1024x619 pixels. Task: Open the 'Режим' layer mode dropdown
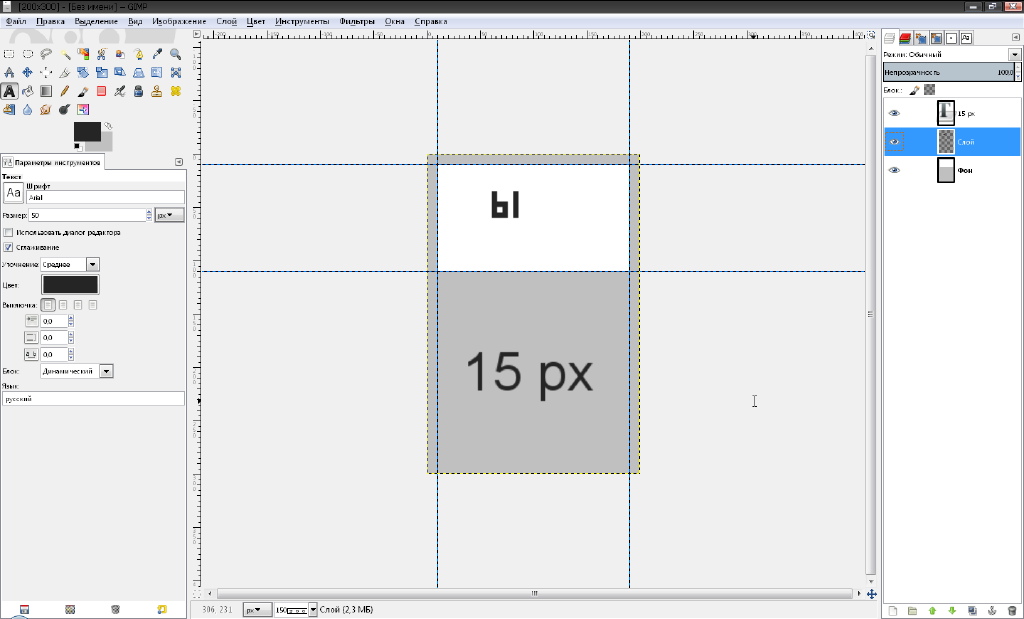click(950, 54)
